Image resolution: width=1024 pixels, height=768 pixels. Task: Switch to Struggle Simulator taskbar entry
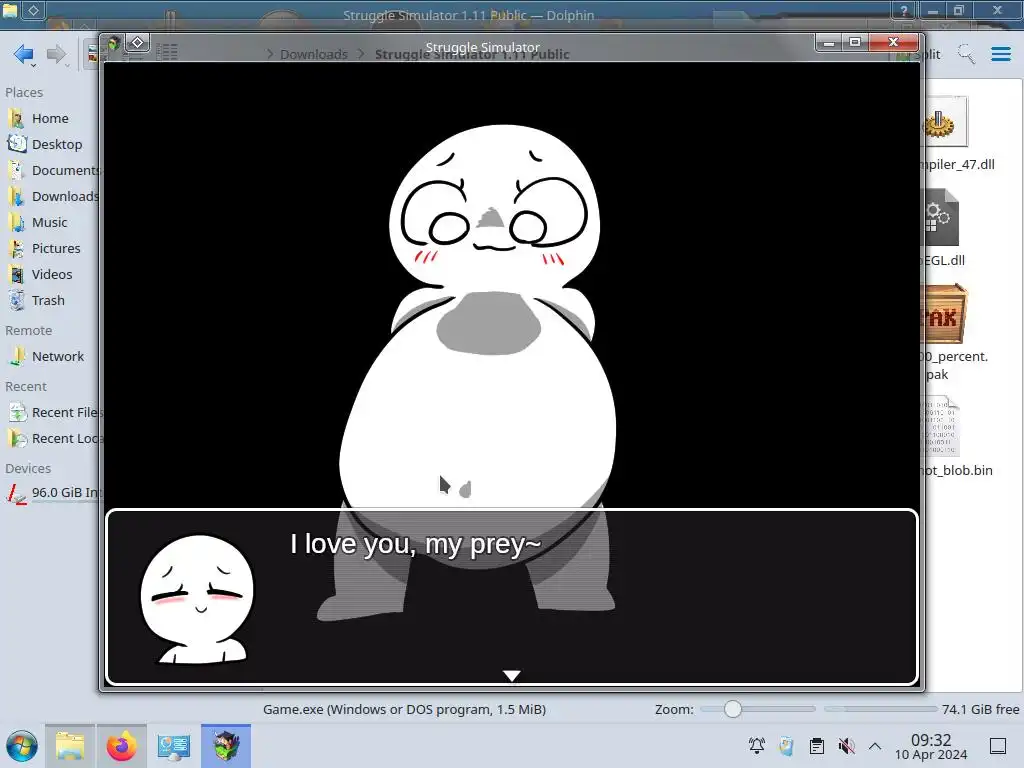pyautogui.click(x=226, y=746)
